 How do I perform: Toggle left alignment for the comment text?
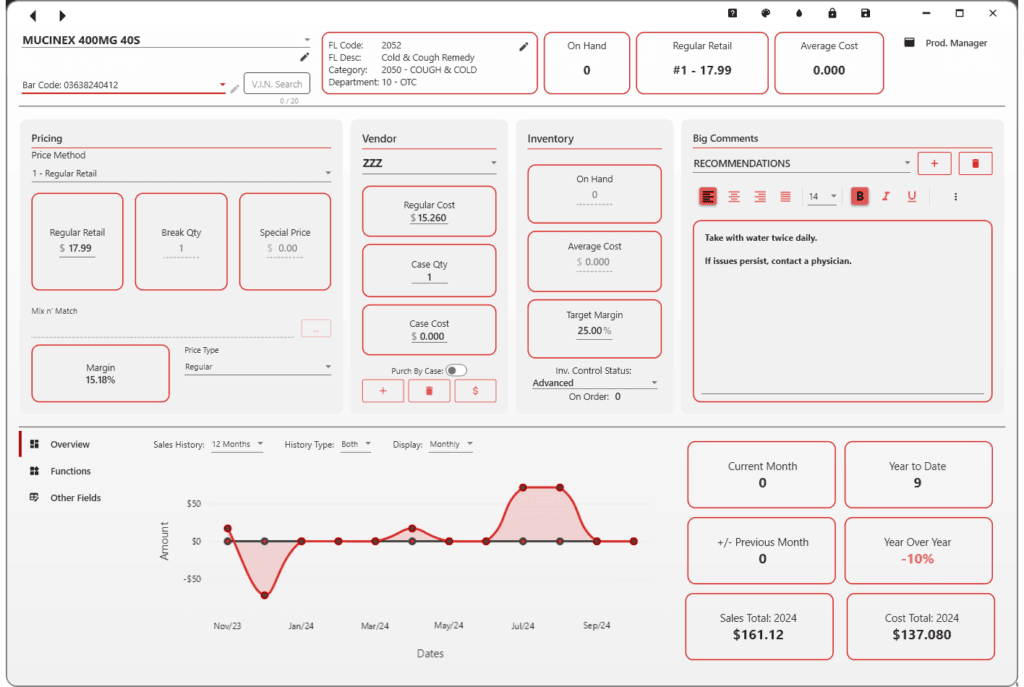[708, 196]
